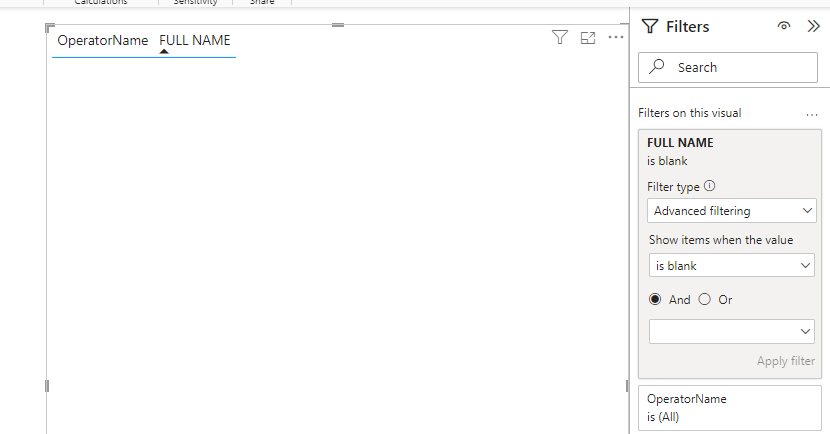Sort by FULL NAME column header
This screenshot has height=434, width=830.
(x=195, y=40)
